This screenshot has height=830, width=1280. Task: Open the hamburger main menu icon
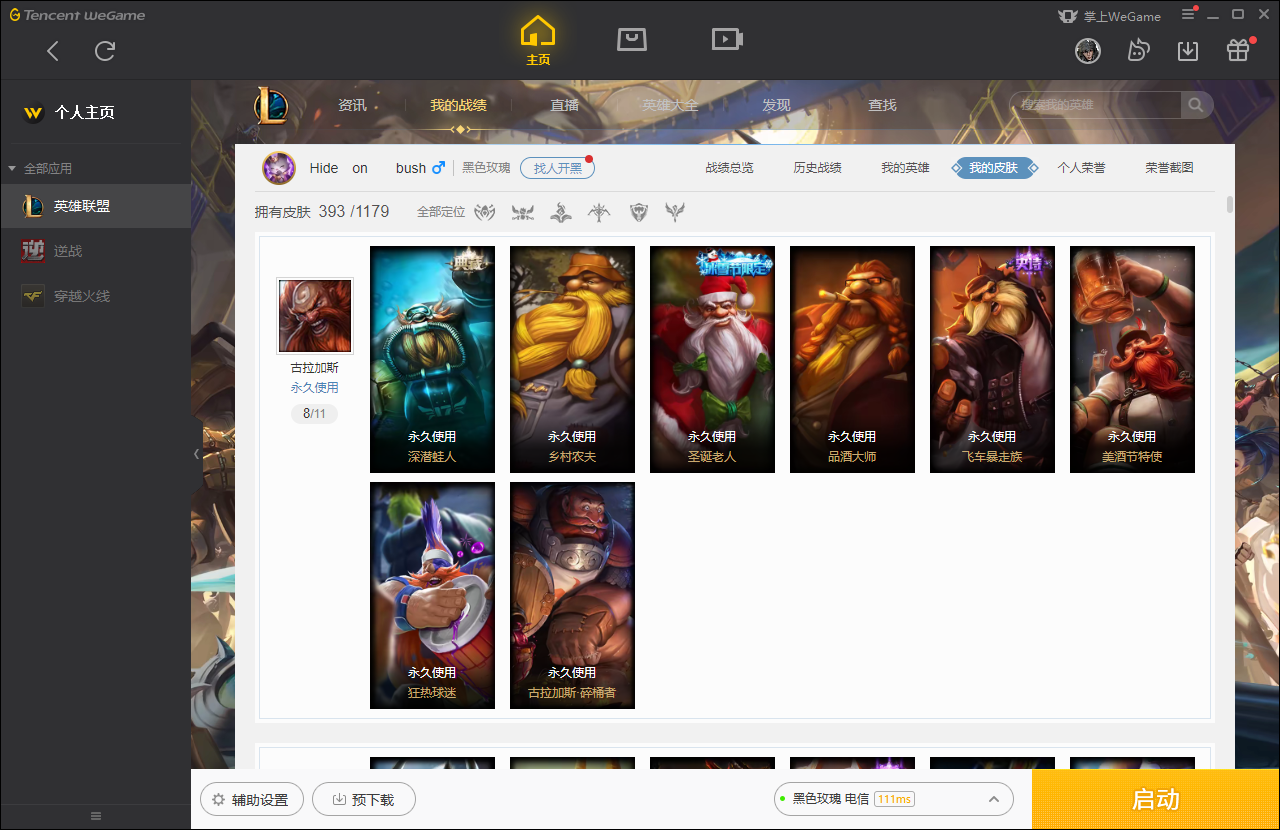(x=1188, y=14)
